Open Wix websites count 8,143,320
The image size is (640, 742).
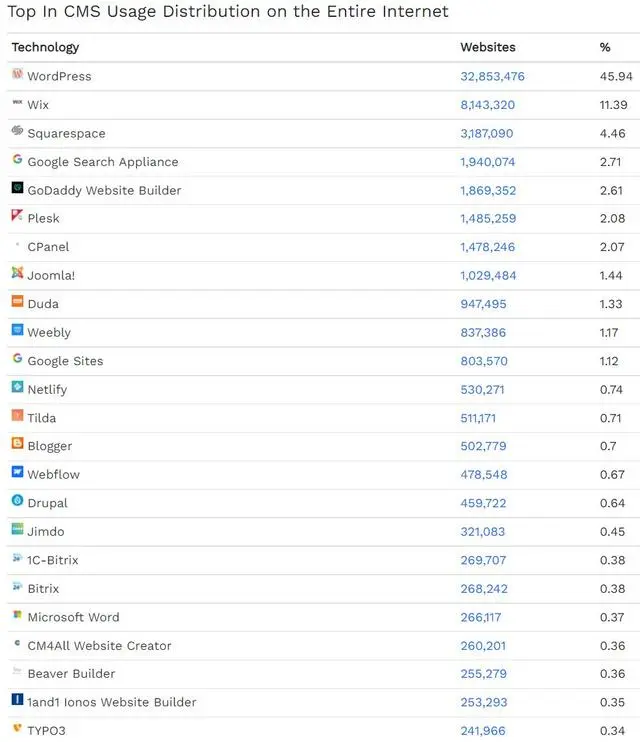pyautogui.click(x=488, y=105)
